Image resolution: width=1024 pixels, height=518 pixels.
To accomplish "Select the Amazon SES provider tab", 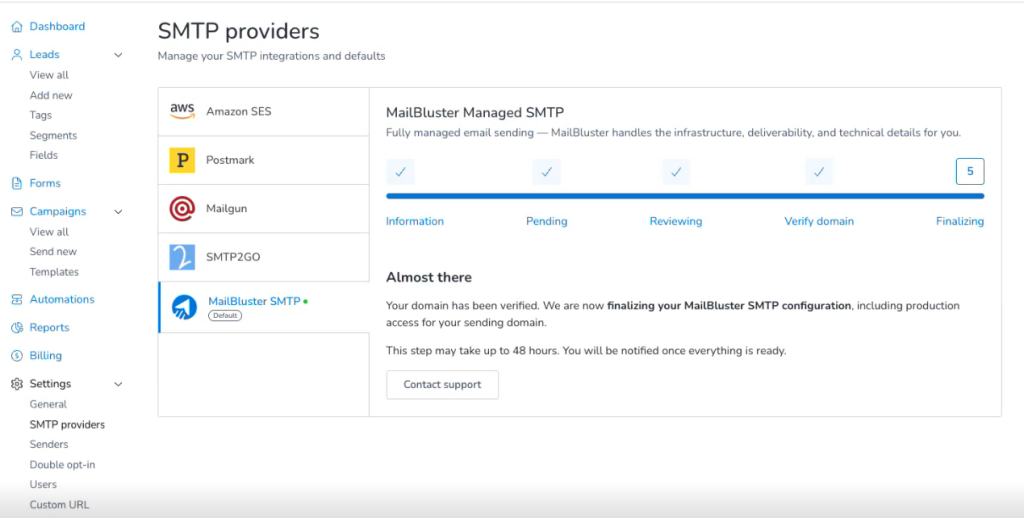I will click(x=264, y=112).
